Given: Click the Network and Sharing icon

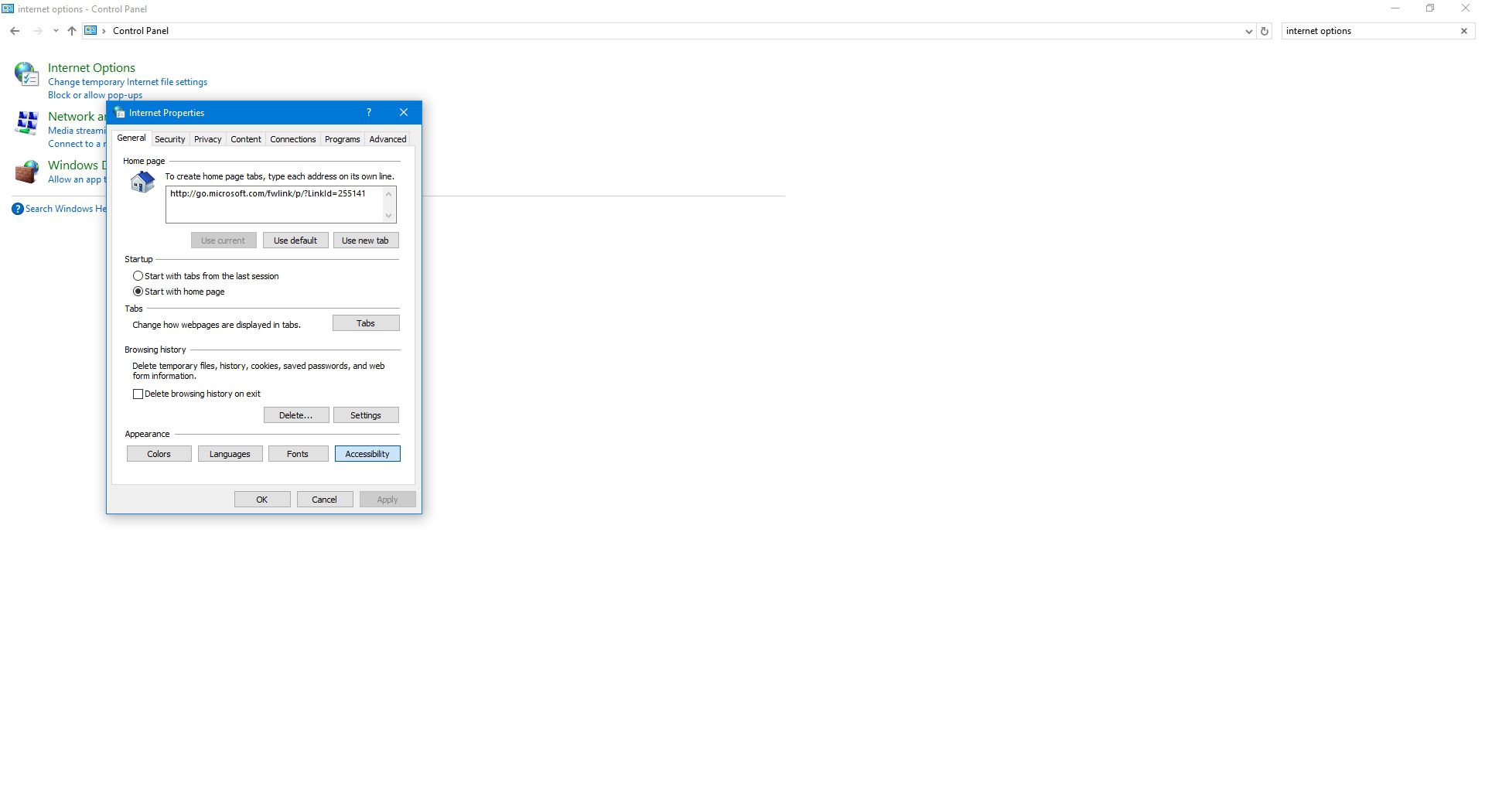Looking at the screenshot, I should (27, 123).
